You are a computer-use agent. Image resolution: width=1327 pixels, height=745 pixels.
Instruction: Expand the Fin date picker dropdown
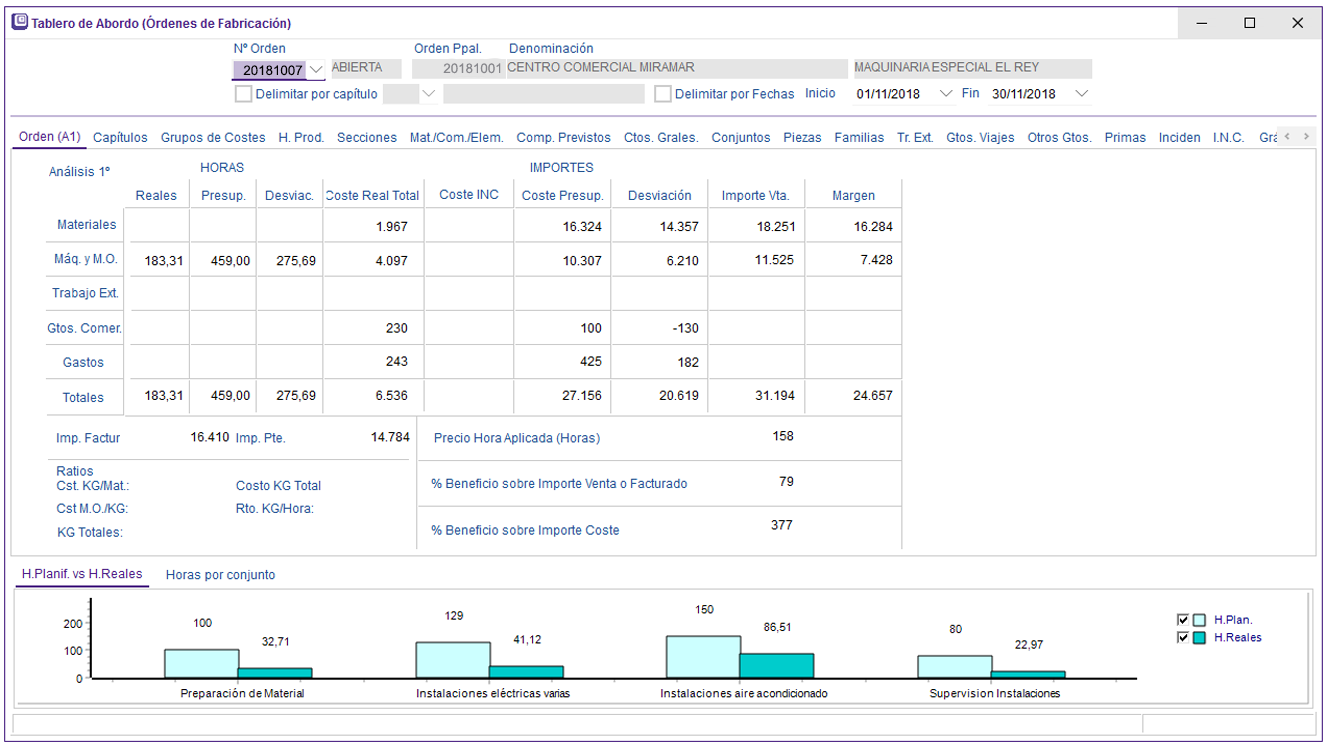tap(1081, 94)
